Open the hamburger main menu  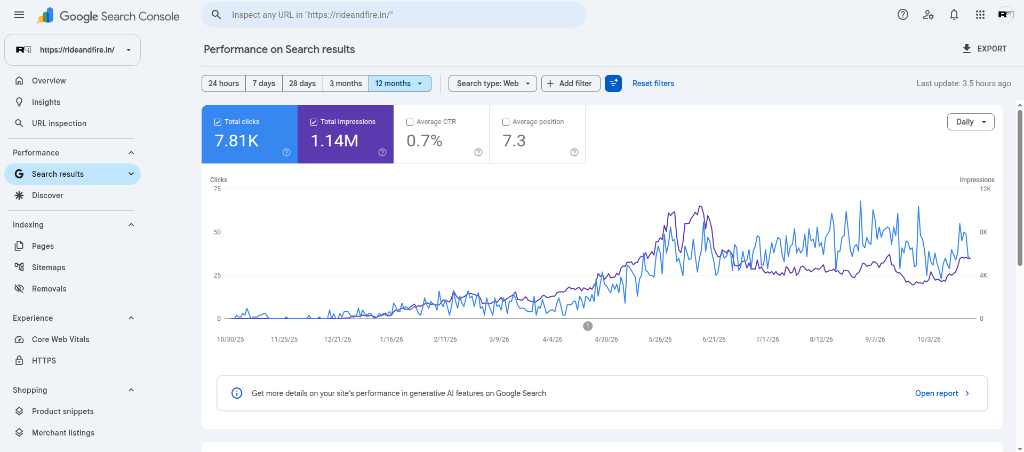point(19,14)
